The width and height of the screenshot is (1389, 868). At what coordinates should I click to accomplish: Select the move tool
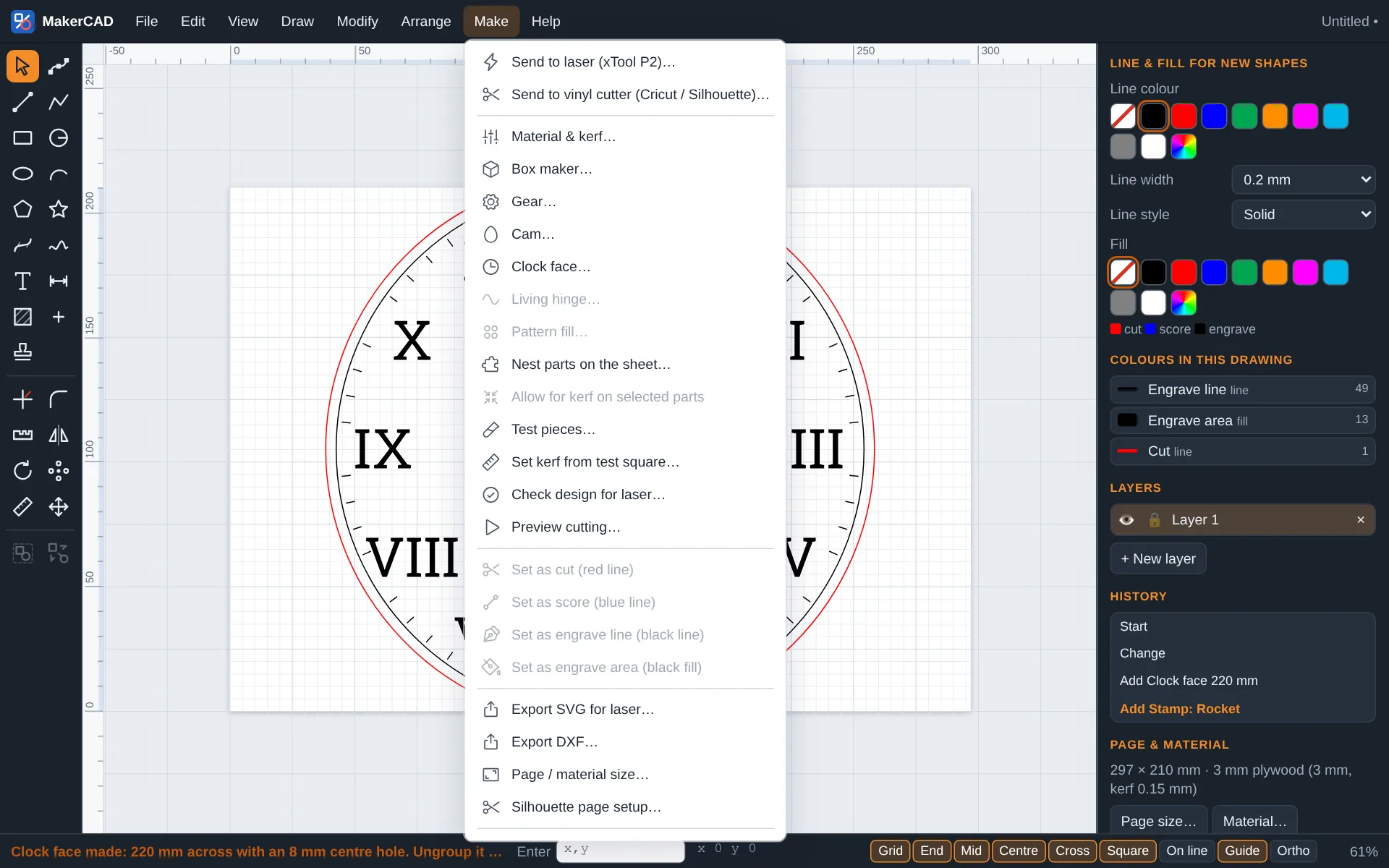(x=59, y=507)
